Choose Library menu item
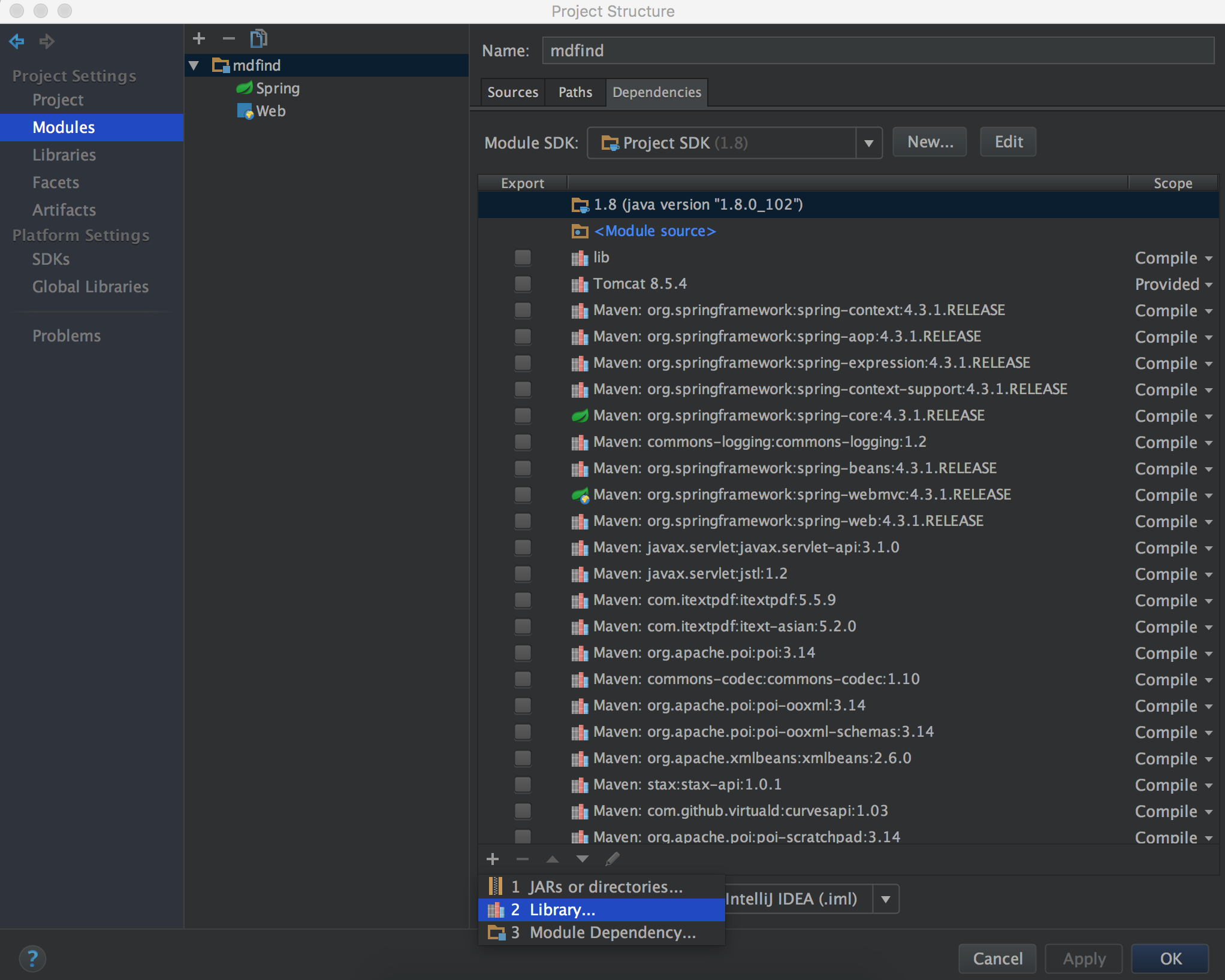Screen dimensions: 1225x980 coord(602,910)
